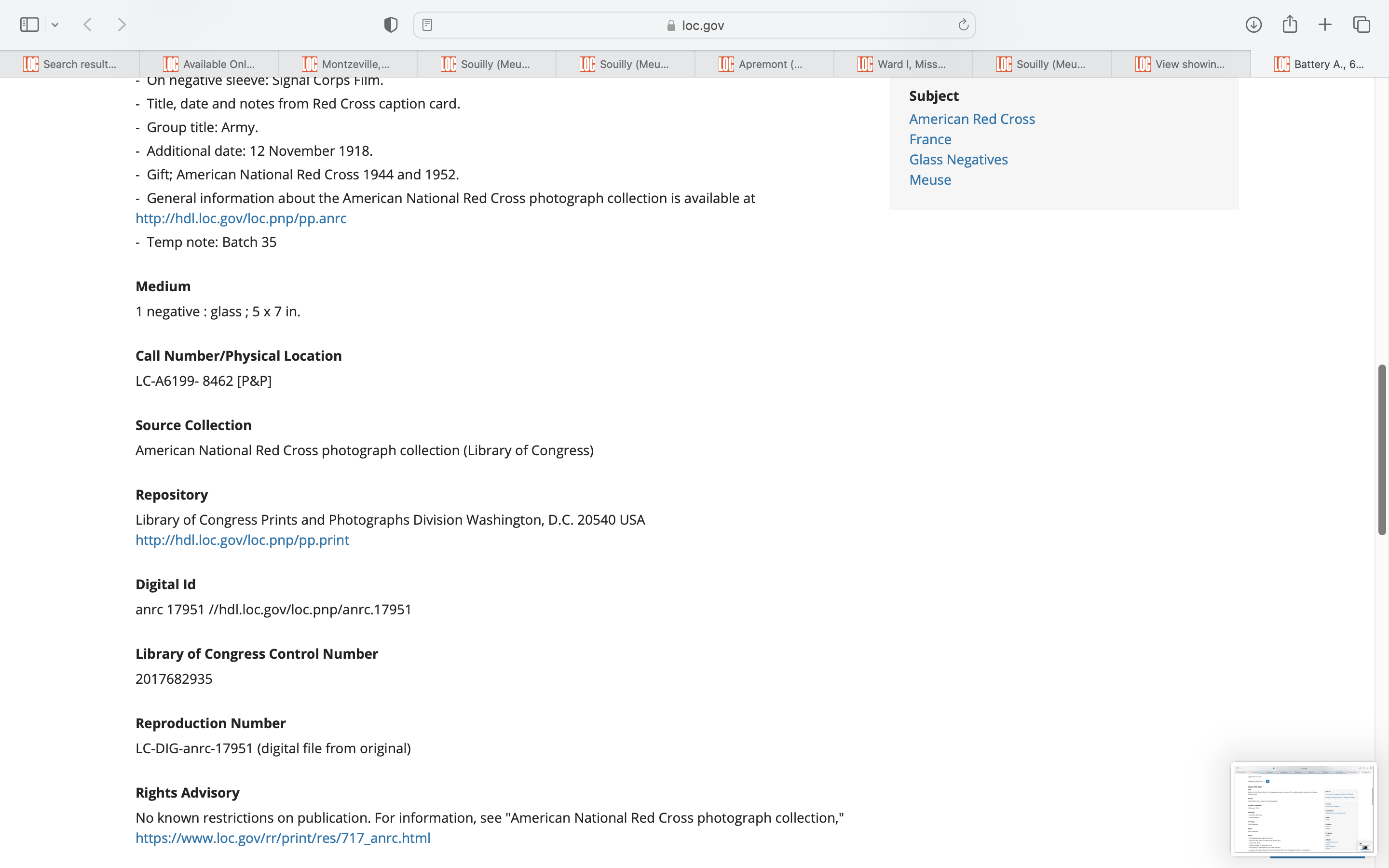
Task: Follow the pp.anrc collection link
Action: [x=241, y=218]
